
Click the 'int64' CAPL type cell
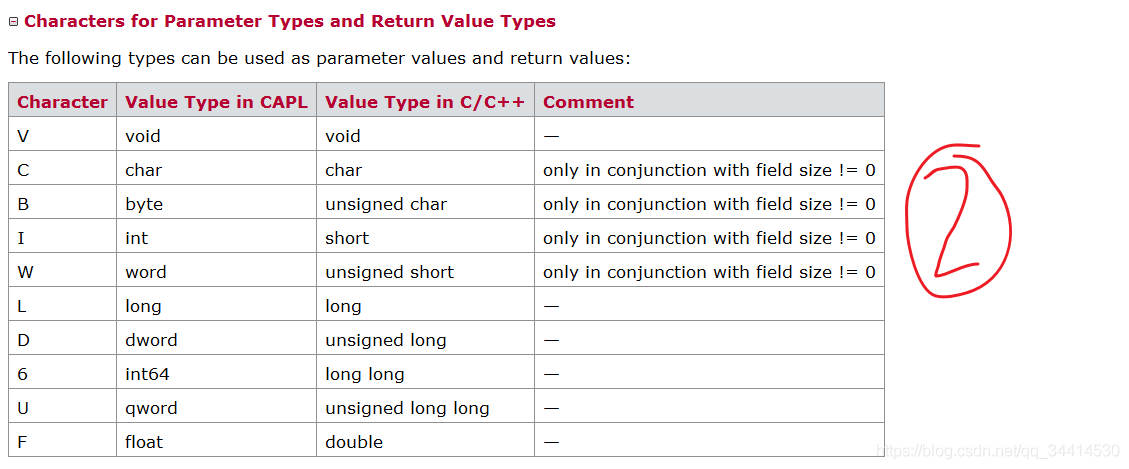pyautogui.click(x=216, y=375)
